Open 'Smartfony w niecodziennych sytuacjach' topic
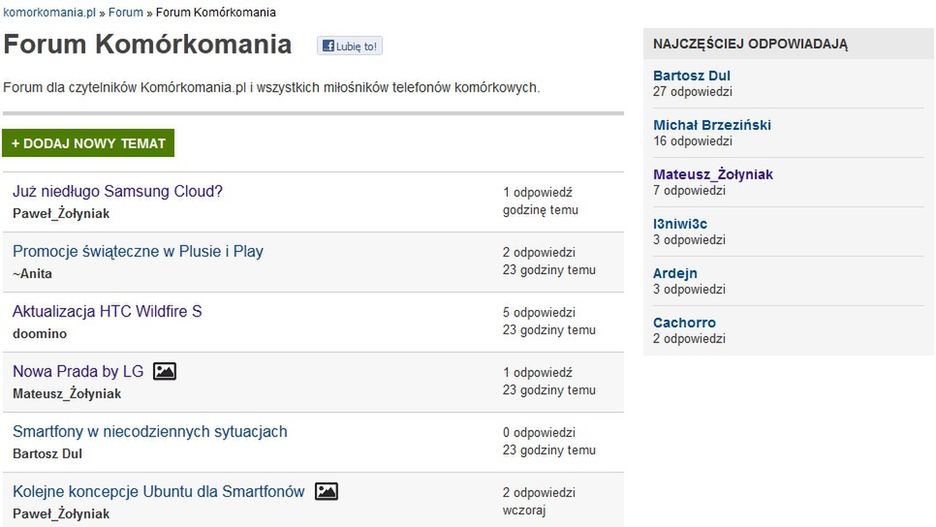The height and width of the screenshot is (527, 936). coord(149,431)
